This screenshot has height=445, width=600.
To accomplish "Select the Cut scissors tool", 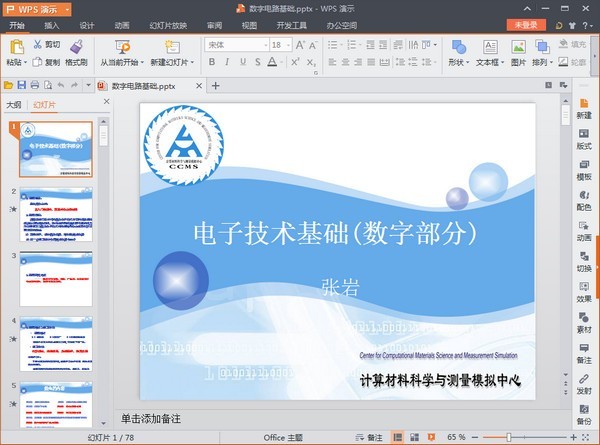I will click(x=38, y=45).
